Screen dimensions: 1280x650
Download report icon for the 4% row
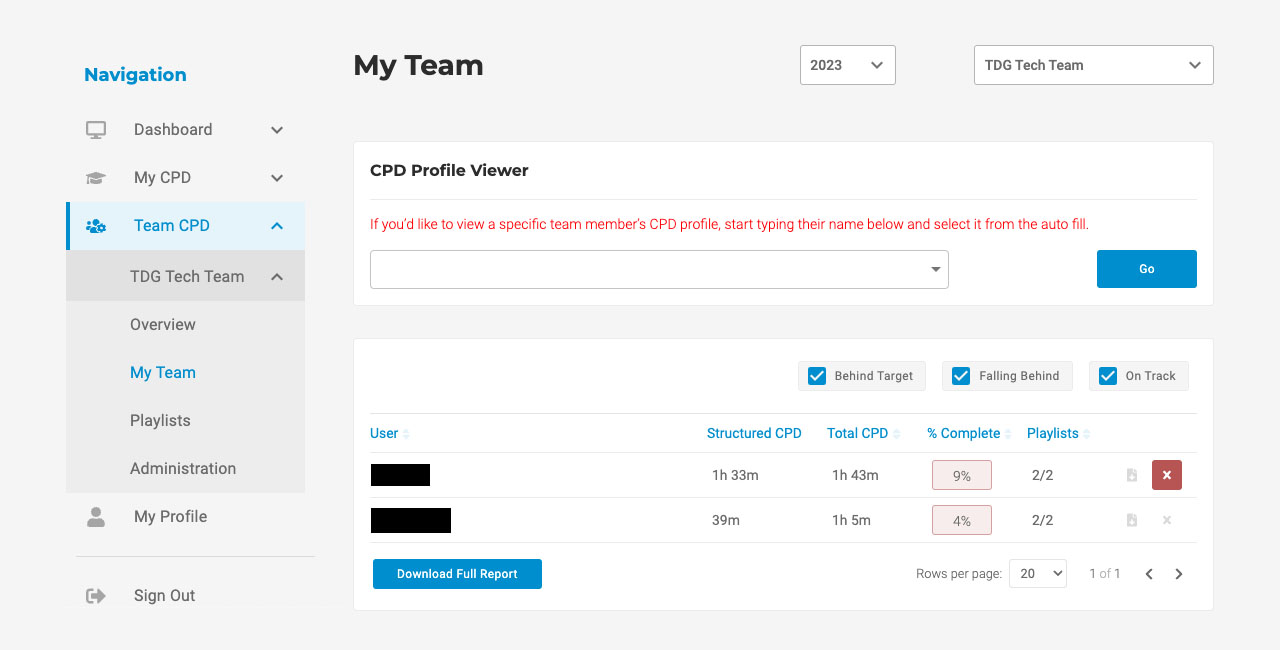point(1132,520)
